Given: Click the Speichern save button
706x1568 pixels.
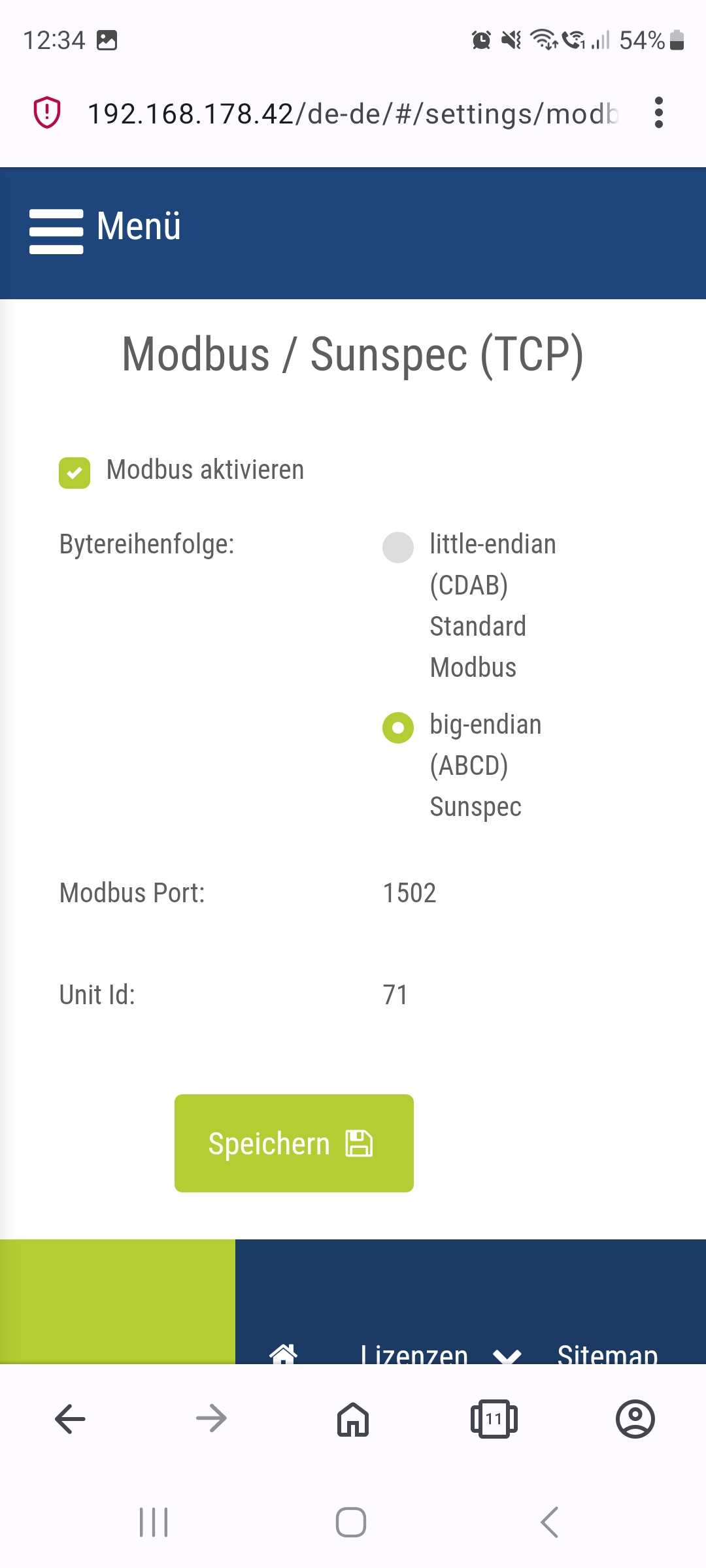Looking at the screenshot, I should (x=294, y=1143).
